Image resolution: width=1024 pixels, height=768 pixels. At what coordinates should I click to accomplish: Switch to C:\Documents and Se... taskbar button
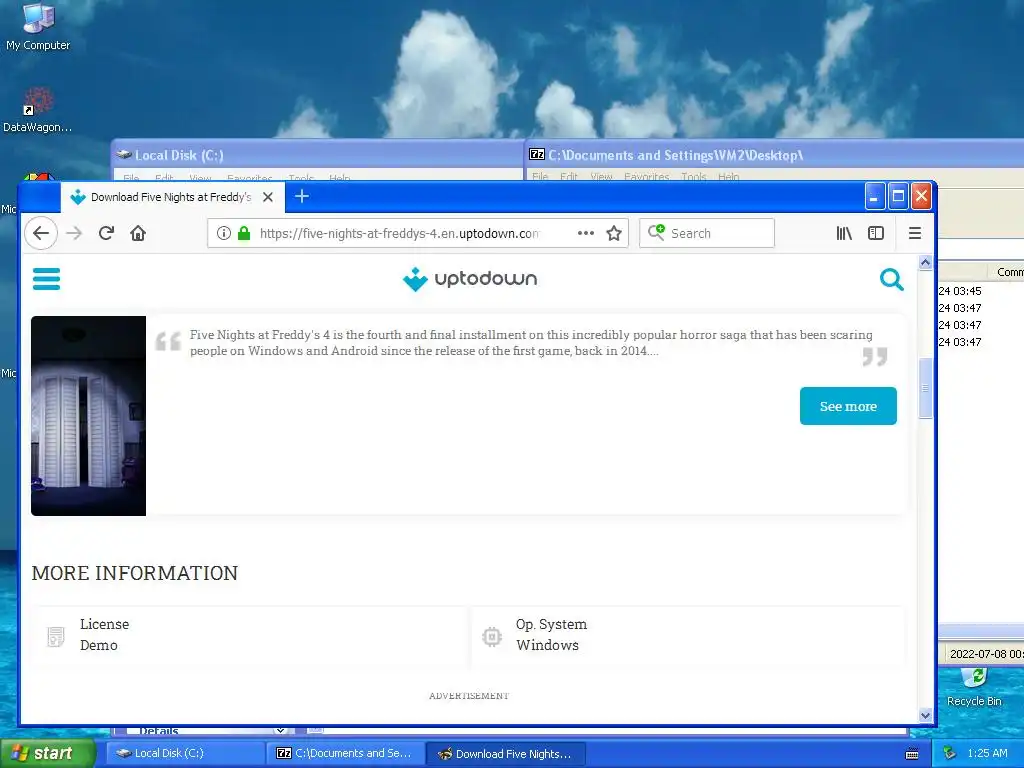pos(345,754)
